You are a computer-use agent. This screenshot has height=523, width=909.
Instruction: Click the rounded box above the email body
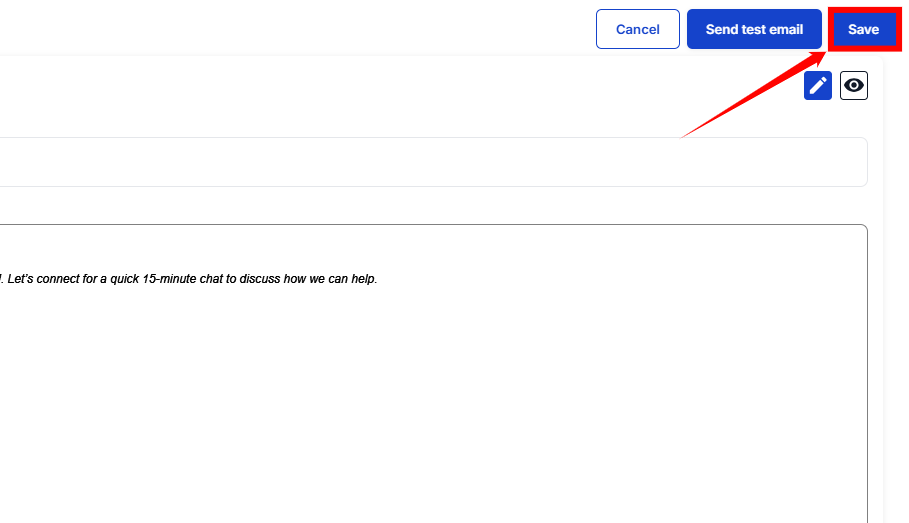tap(430, 162)
